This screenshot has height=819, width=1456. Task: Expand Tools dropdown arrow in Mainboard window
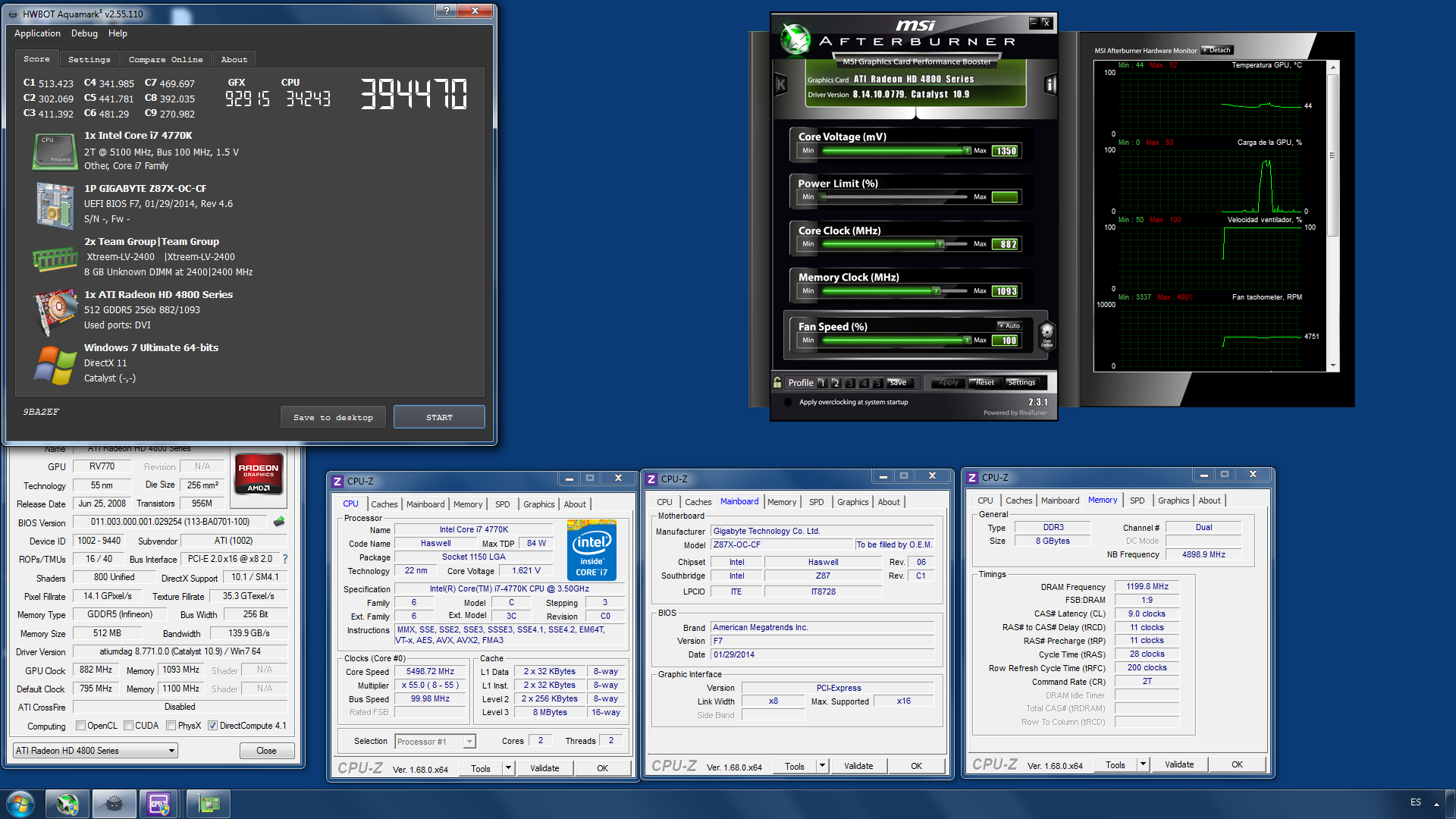point(822,766)
